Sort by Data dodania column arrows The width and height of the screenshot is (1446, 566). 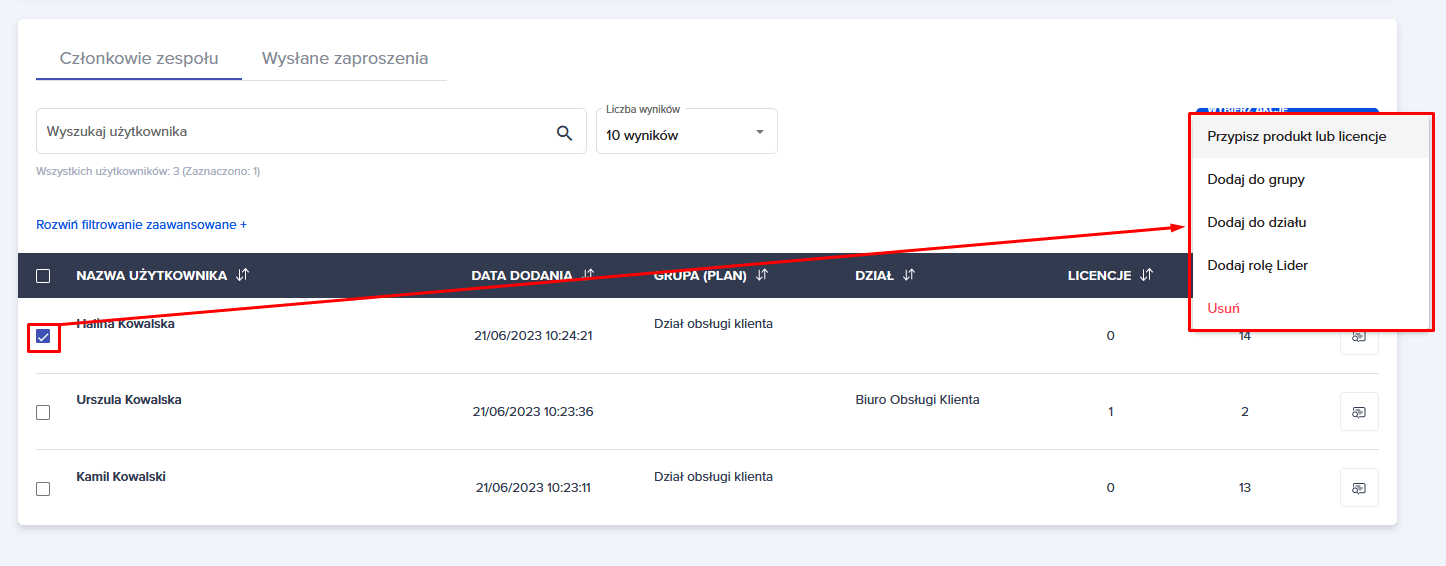tap(588, 275)
